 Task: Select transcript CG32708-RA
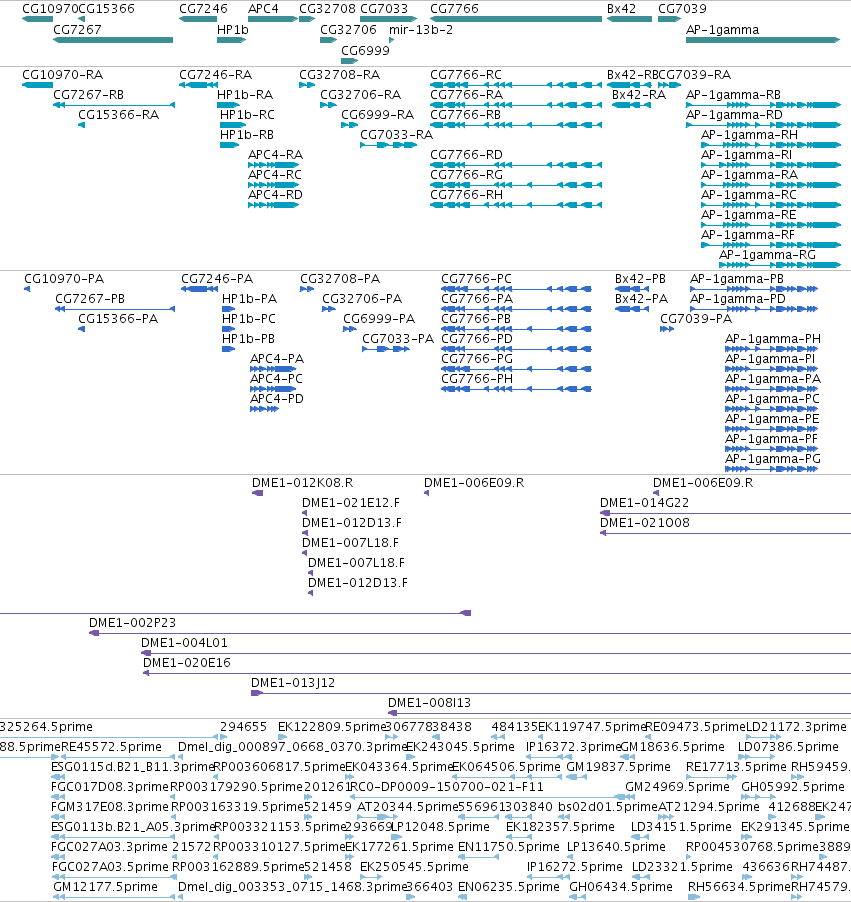tap(339, 75)
